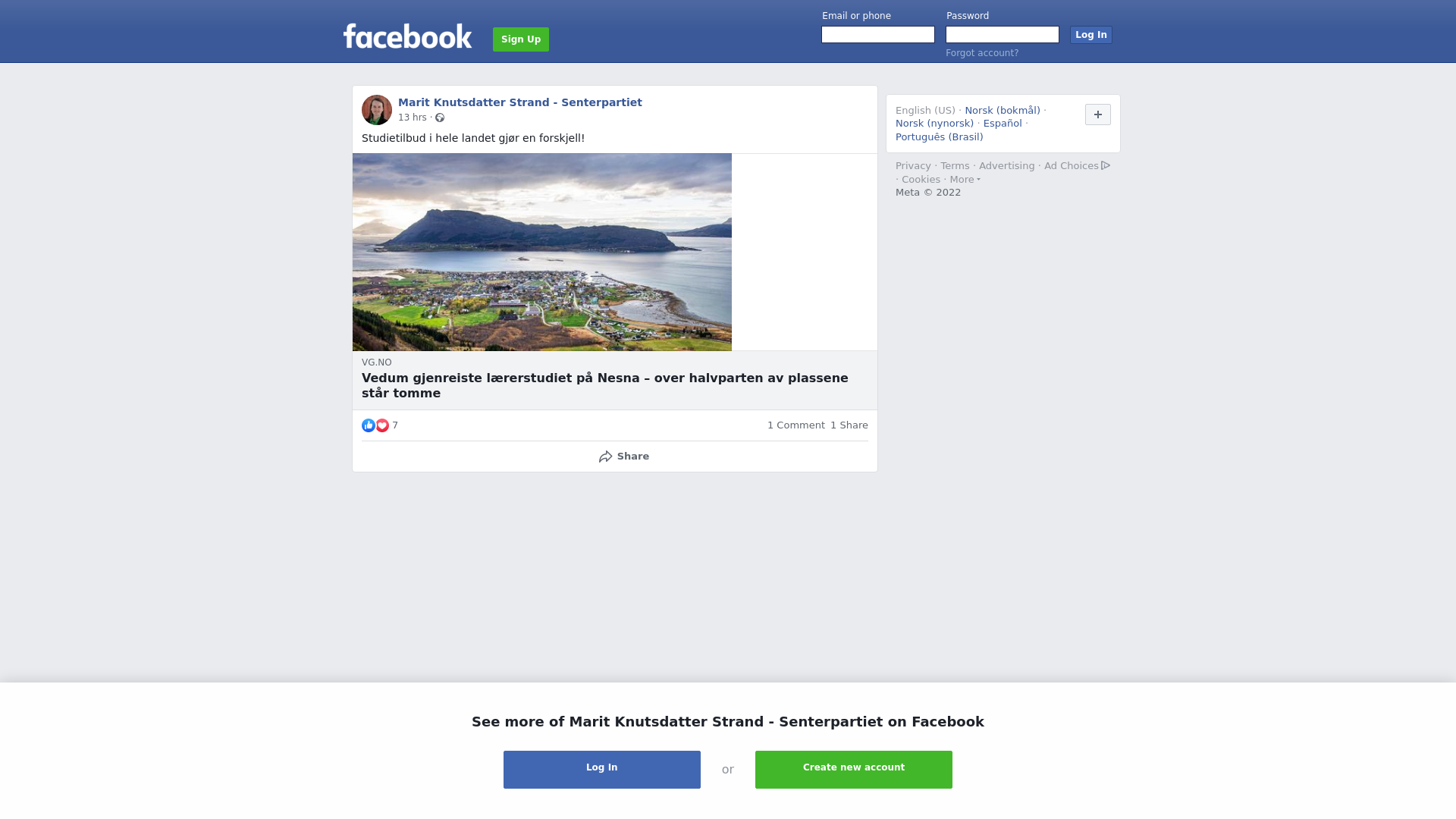This screenshot has width=1456, height=819.
Task: Click the Create new account button
Action: (x=854, y=770)
